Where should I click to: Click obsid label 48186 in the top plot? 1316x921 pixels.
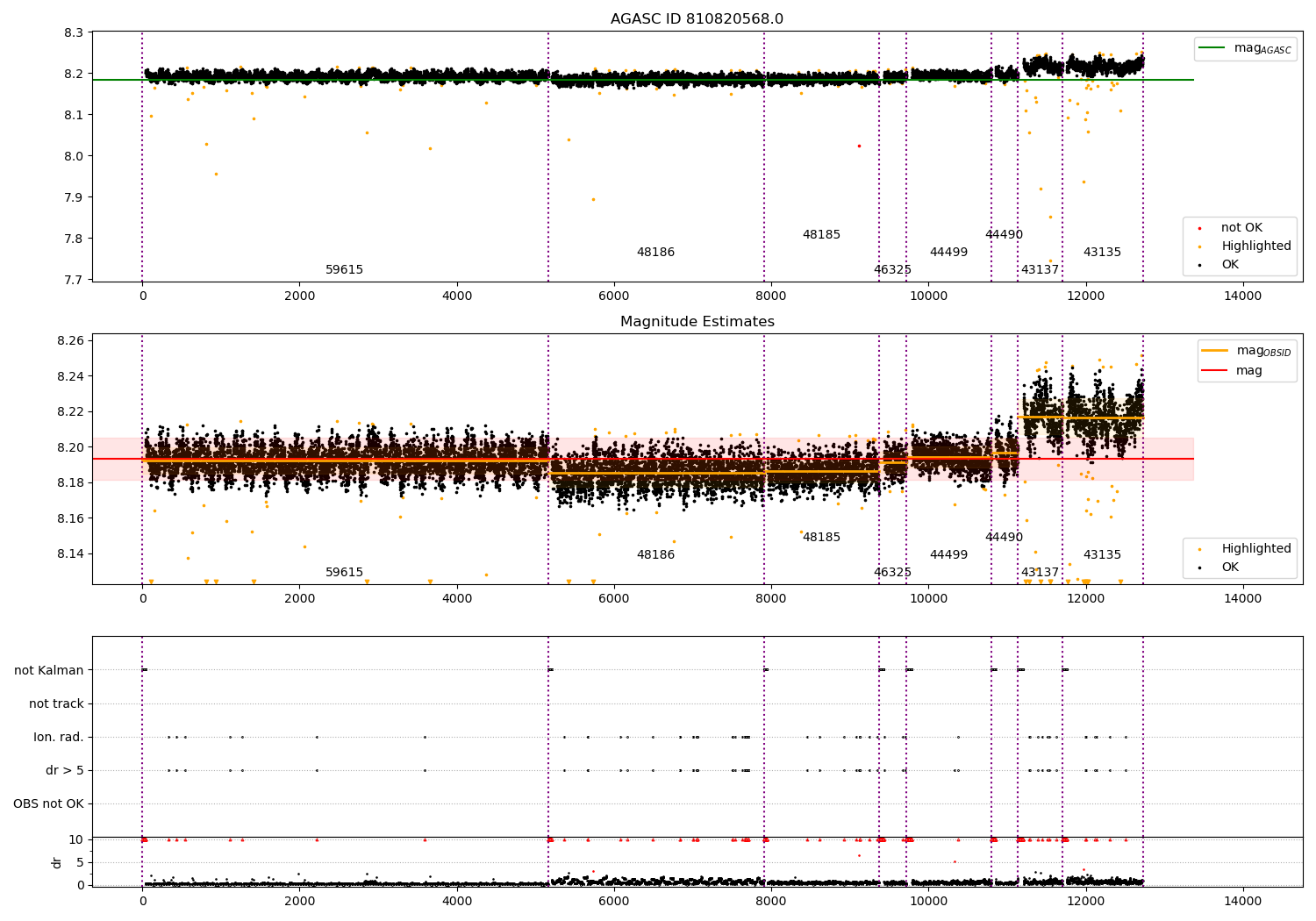(655, 252)
